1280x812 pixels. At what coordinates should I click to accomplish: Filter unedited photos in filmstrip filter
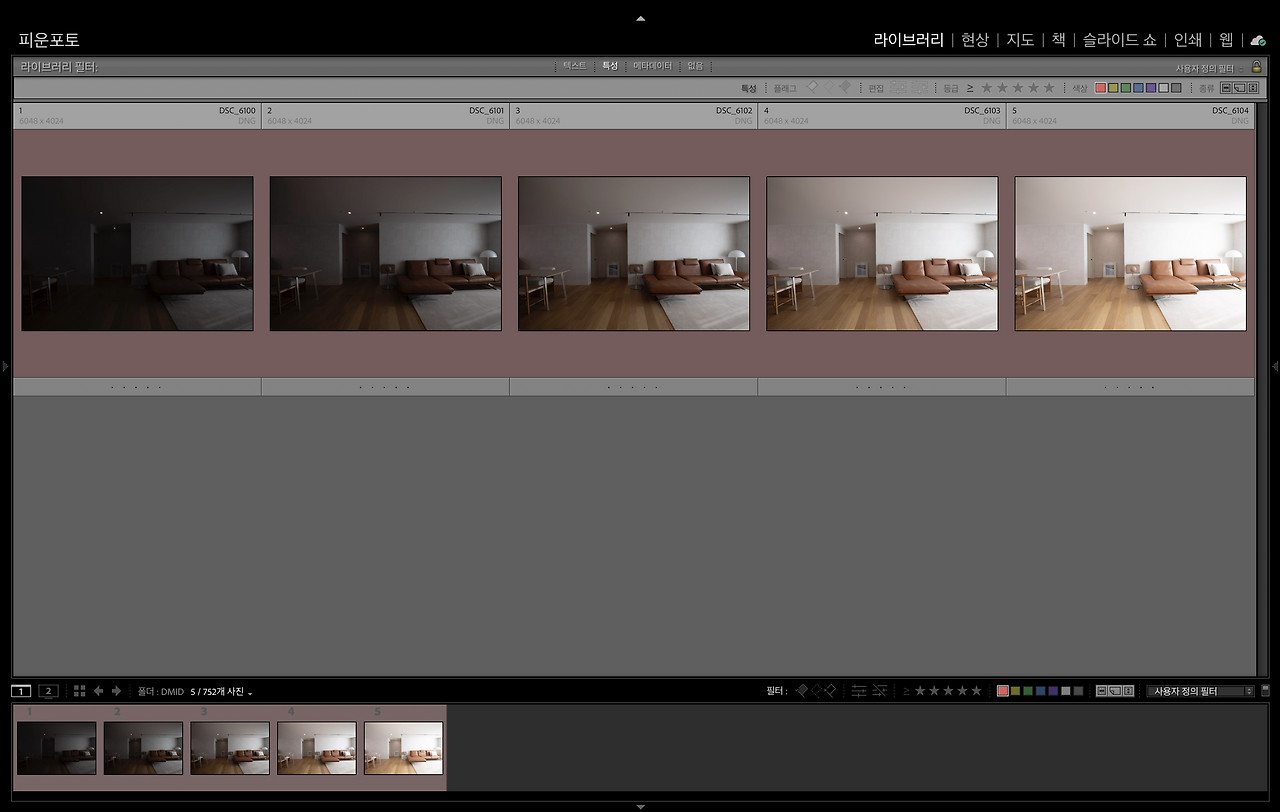(879, 691)
